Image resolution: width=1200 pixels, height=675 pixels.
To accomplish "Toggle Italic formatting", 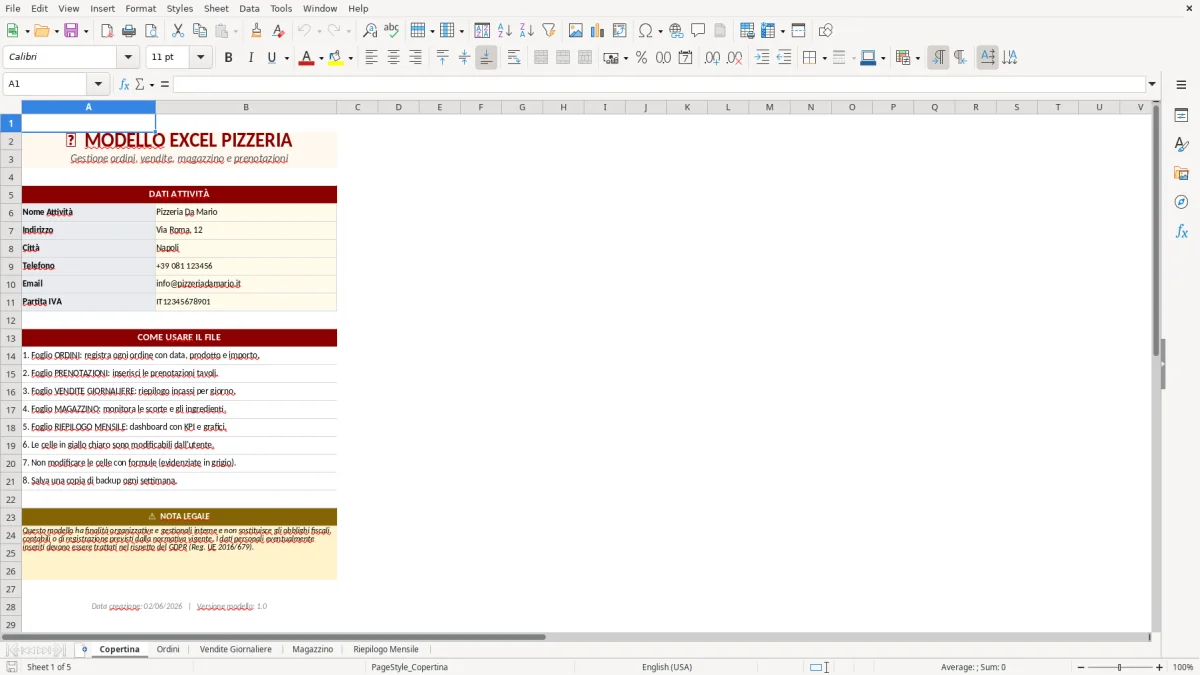I will tap(250, 58).
